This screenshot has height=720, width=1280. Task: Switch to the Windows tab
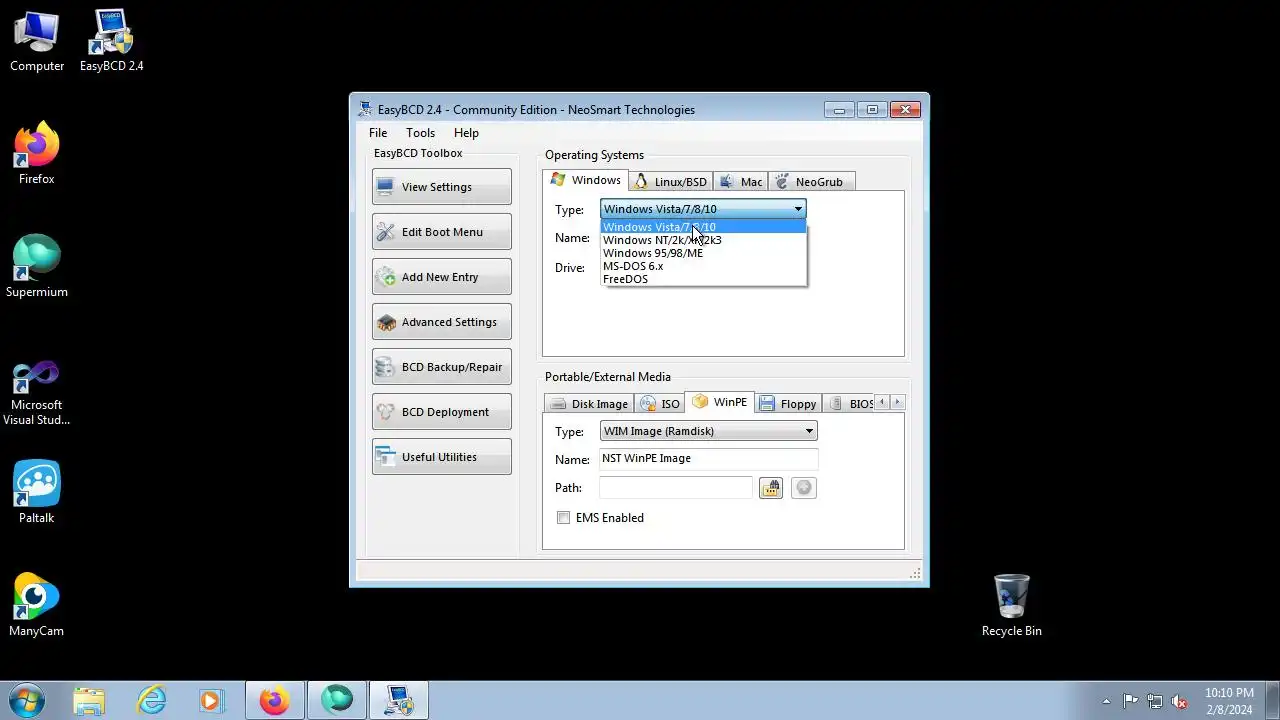click(586, 180)
